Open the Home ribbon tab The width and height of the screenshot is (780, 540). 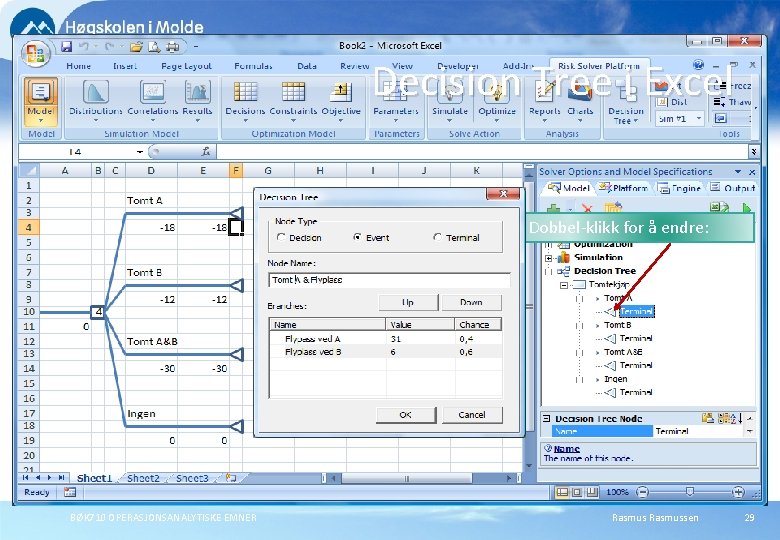(x=79, y=66)
